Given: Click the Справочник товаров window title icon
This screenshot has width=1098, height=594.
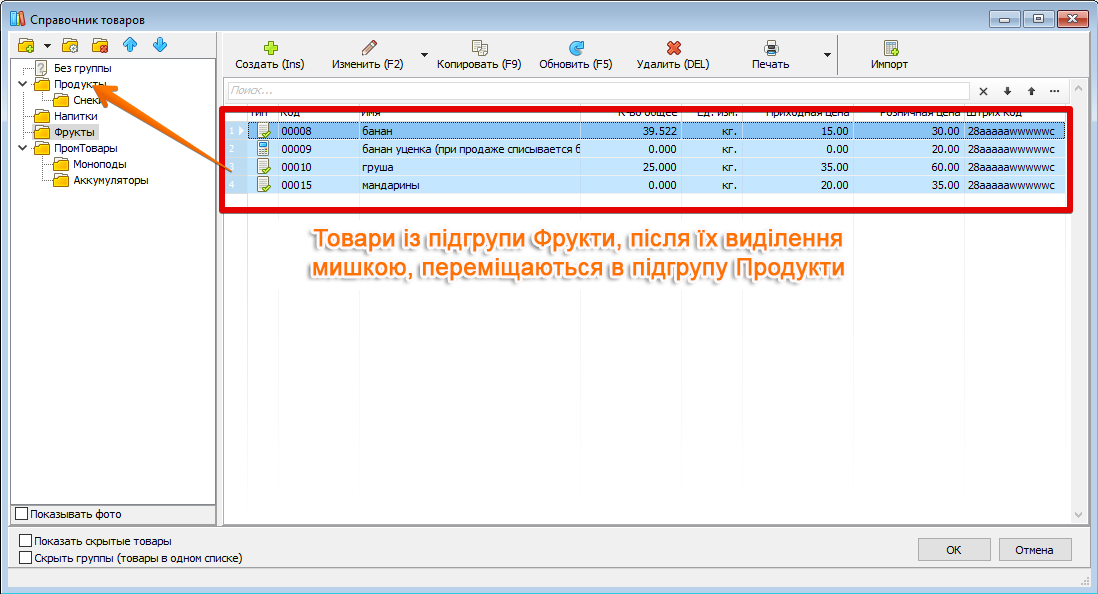Looking at the screenshot, I should pos(18,19).
